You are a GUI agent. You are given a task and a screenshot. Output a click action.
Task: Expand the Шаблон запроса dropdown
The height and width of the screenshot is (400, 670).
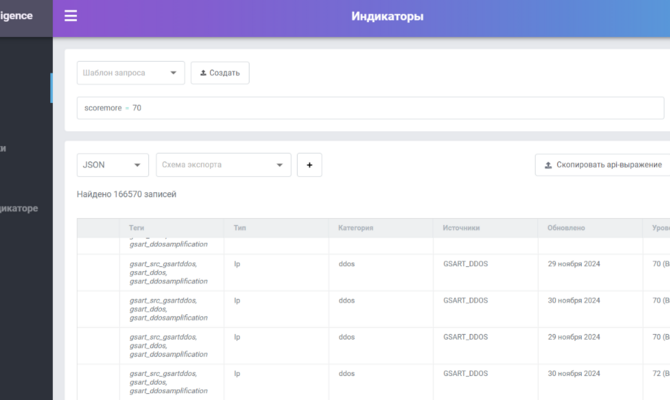[x=131, y=73]
